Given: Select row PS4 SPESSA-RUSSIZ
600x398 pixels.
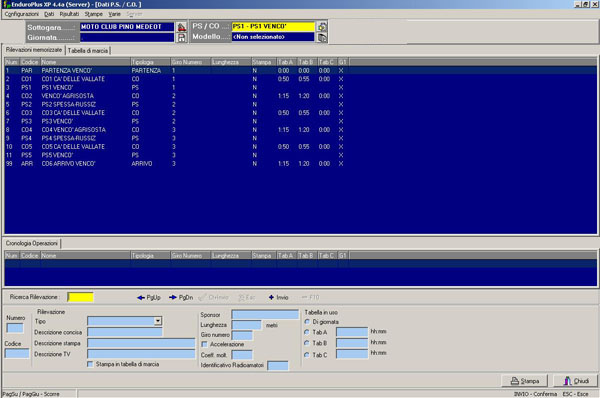Looking at the screenshot, I should pos(300,138).
